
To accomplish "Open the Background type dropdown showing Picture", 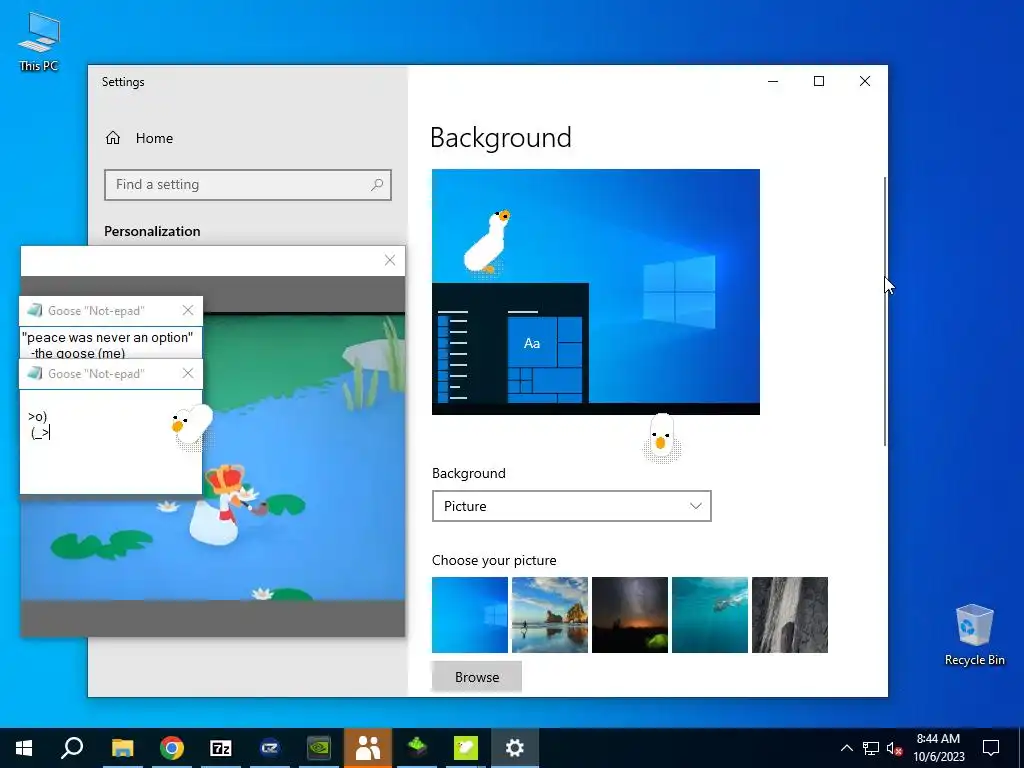I will coord(571,506).
